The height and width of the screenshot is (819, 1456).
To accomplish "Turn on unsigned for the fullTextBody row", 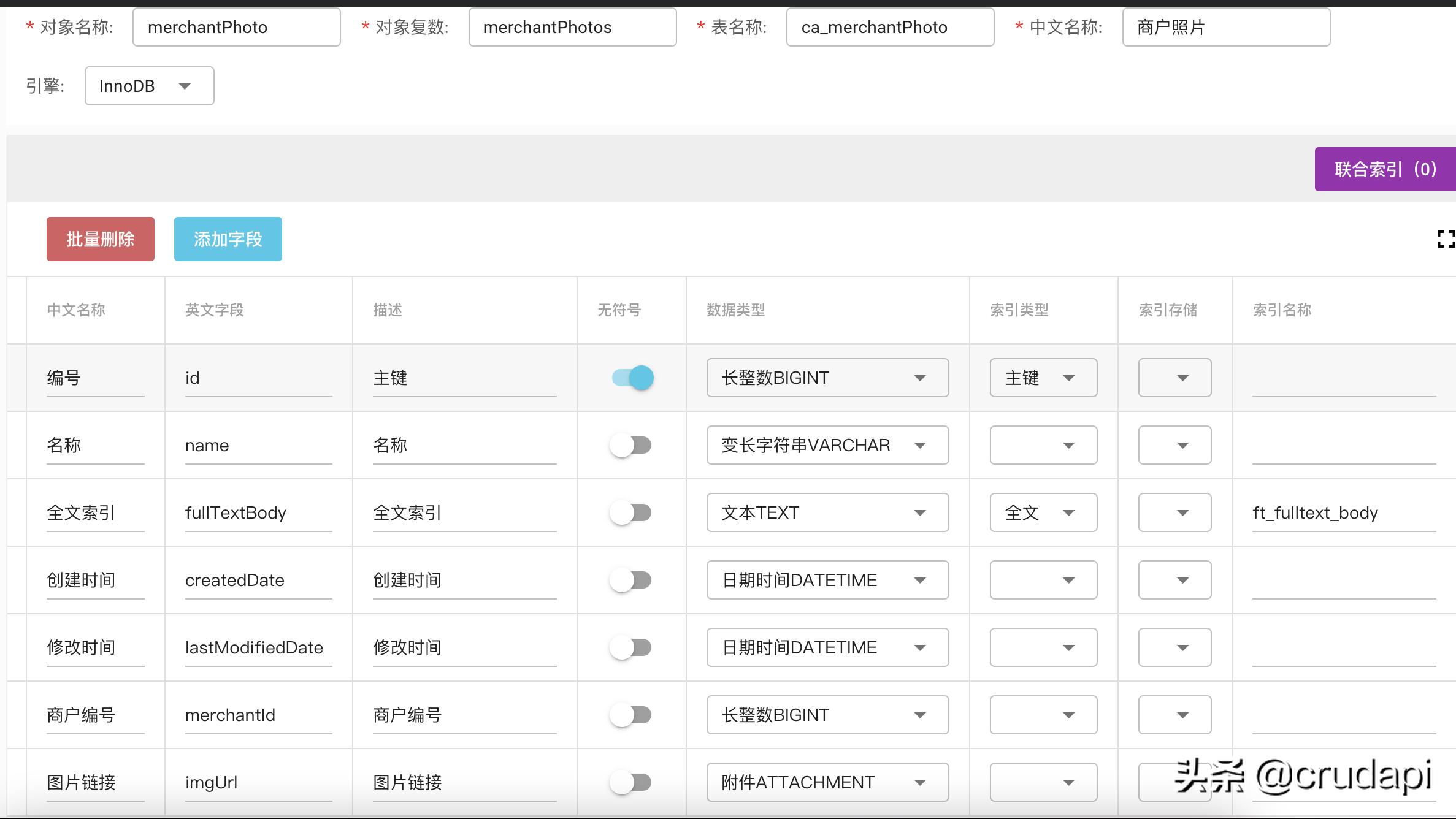I will pyautogui.click(x=631, y=512).
